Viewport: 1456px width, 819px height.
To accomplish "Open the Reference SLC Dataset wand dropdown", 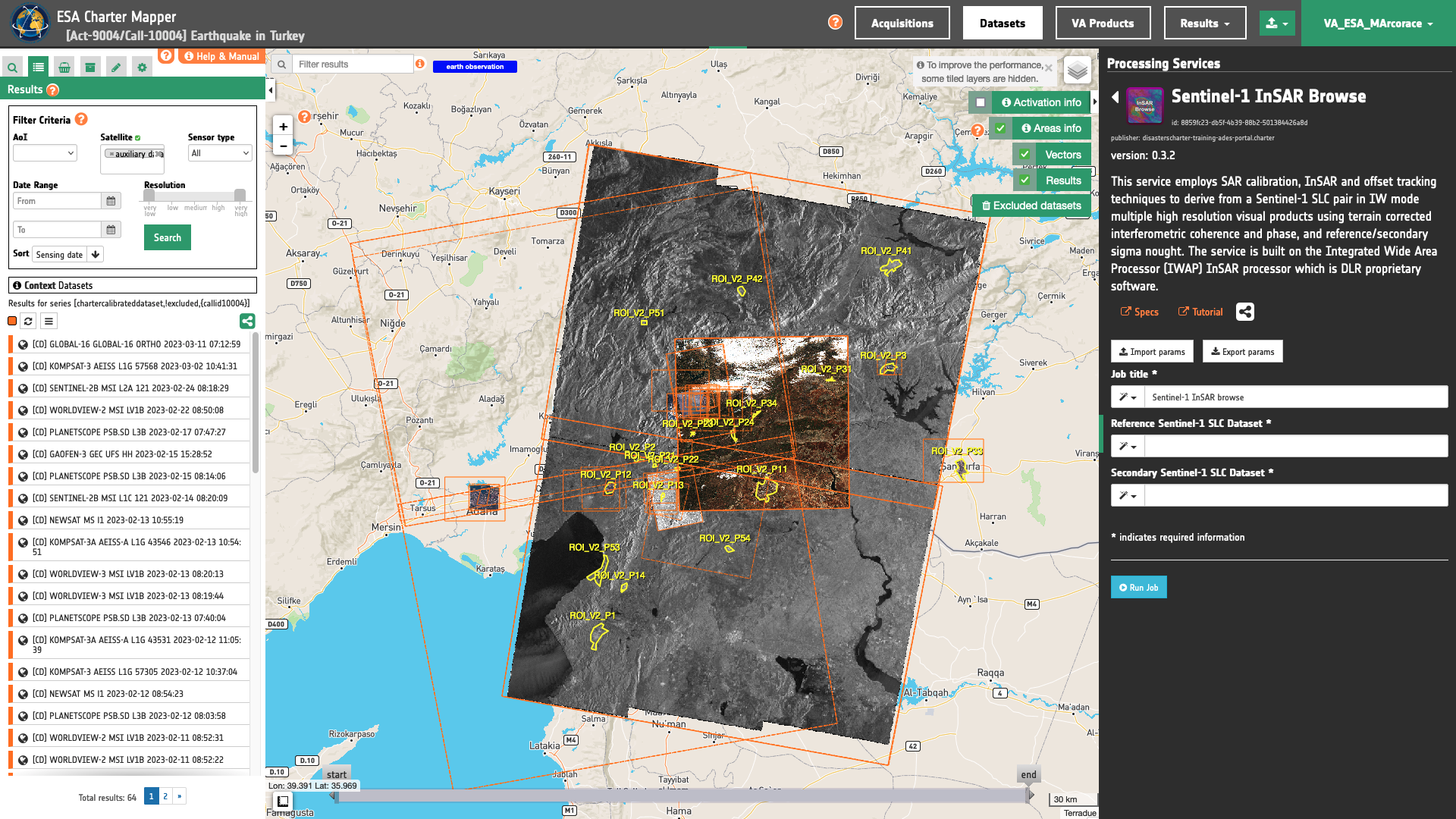I will (x=1128, y=447).
